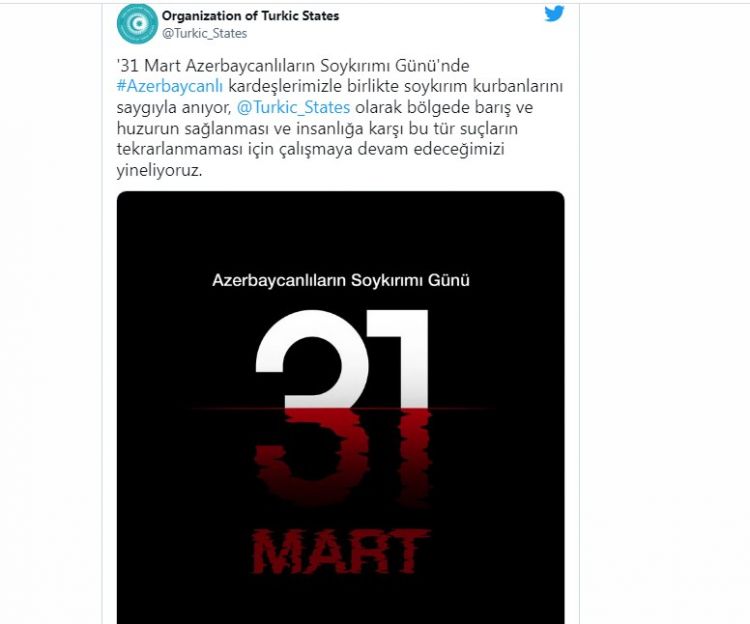This screenshot has height=624, width=750.
Task: Click the Twitter bird logo icon
Action: tap(554, 13)
